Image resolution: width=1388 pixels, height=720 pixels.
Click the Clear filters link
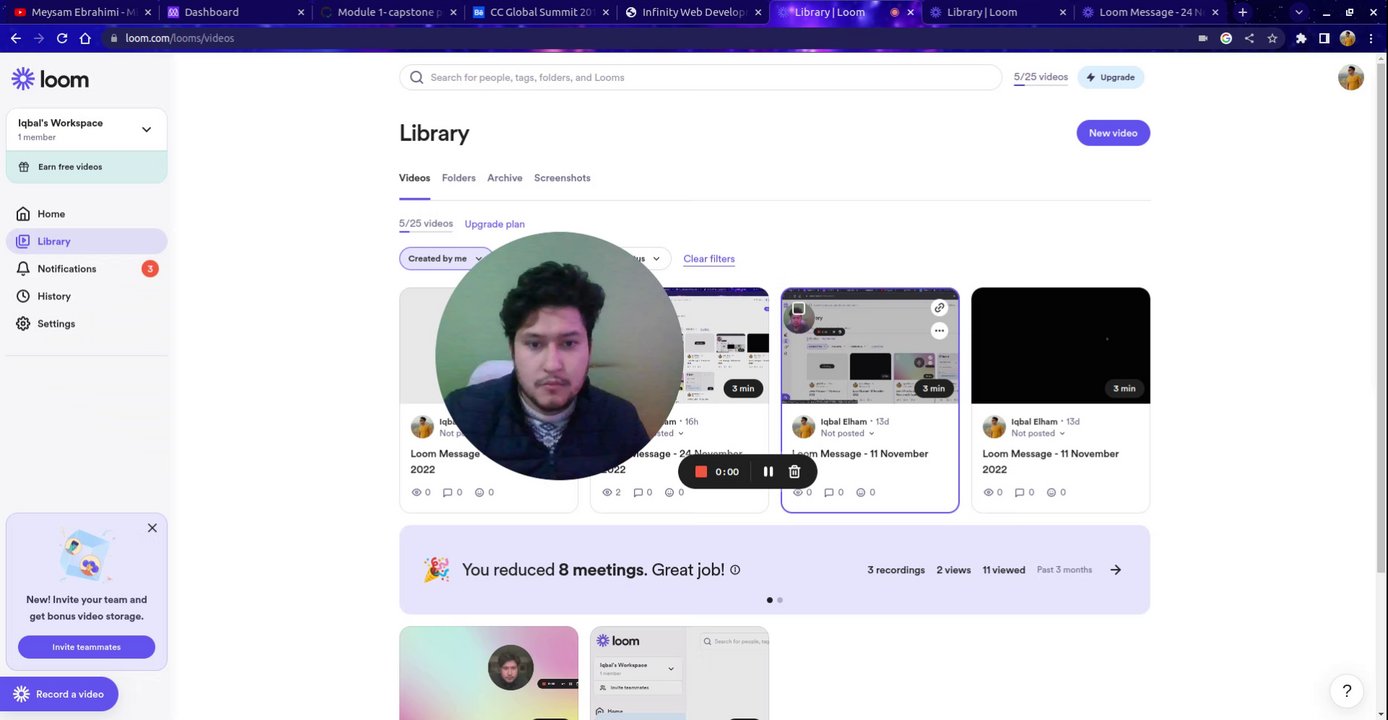coord(709,259)
